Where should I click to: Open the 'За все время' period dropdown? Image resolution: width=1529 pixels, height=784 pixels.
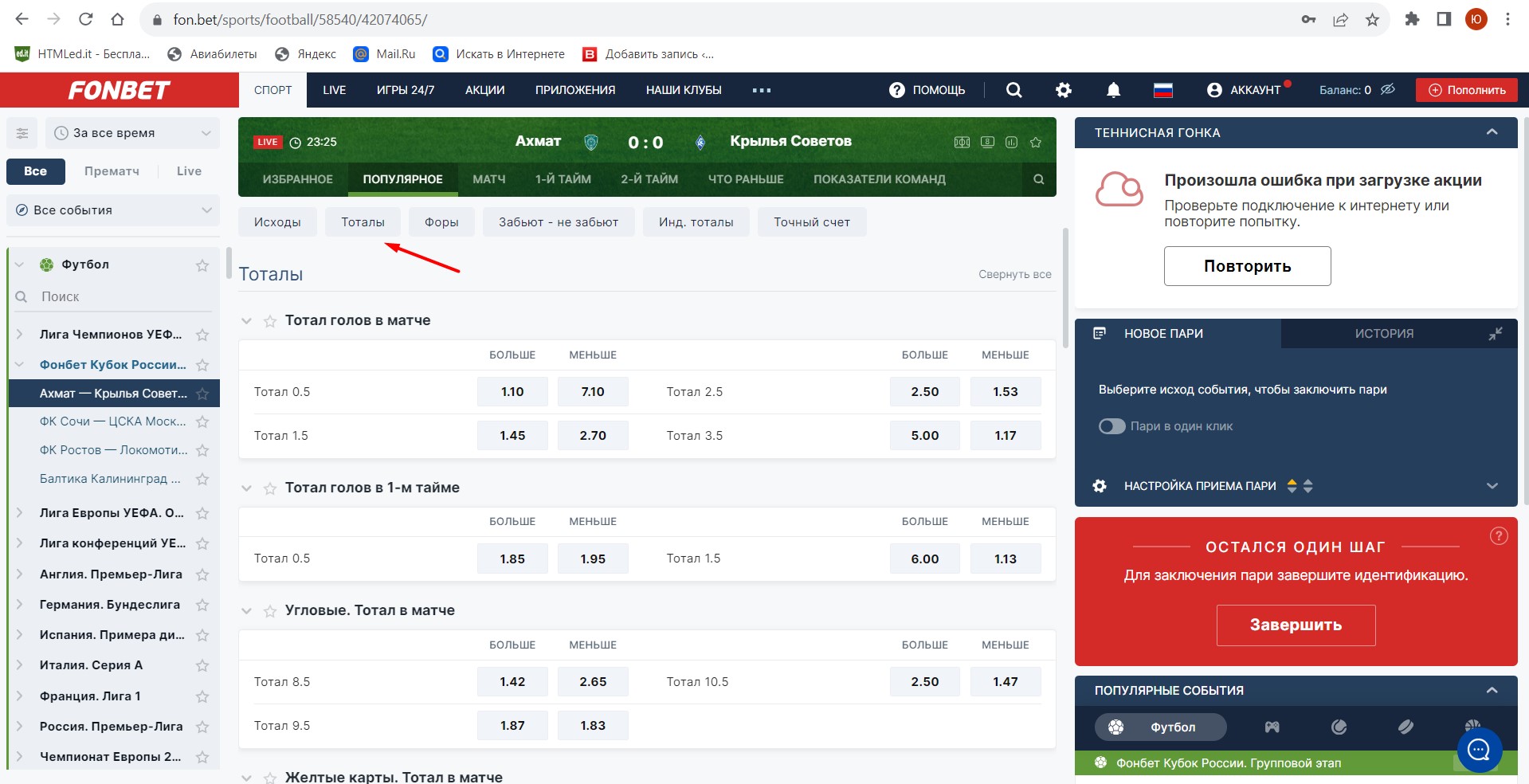point(132,133)
